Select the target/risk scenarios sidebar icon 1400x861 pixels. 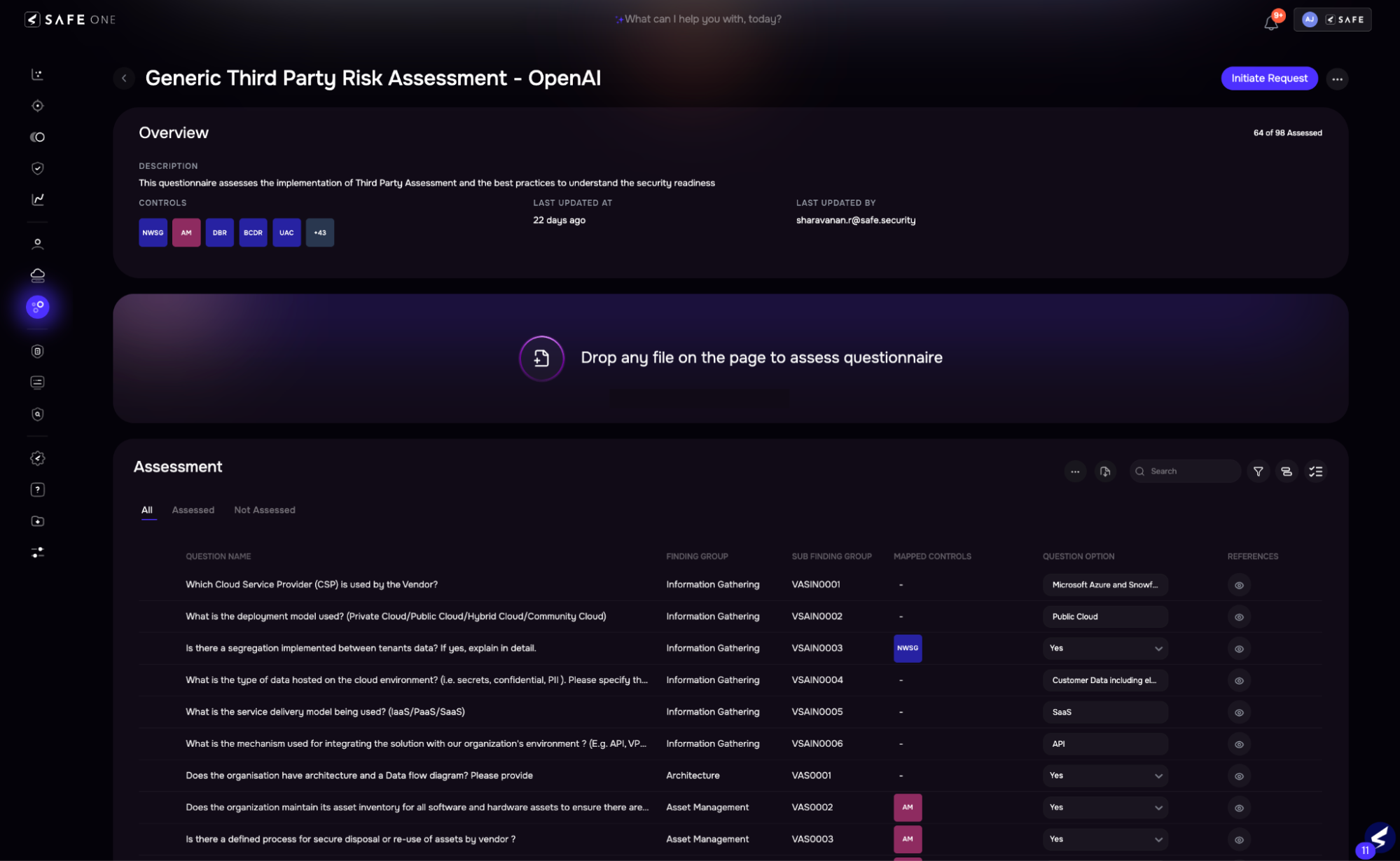tap(38, 105)
